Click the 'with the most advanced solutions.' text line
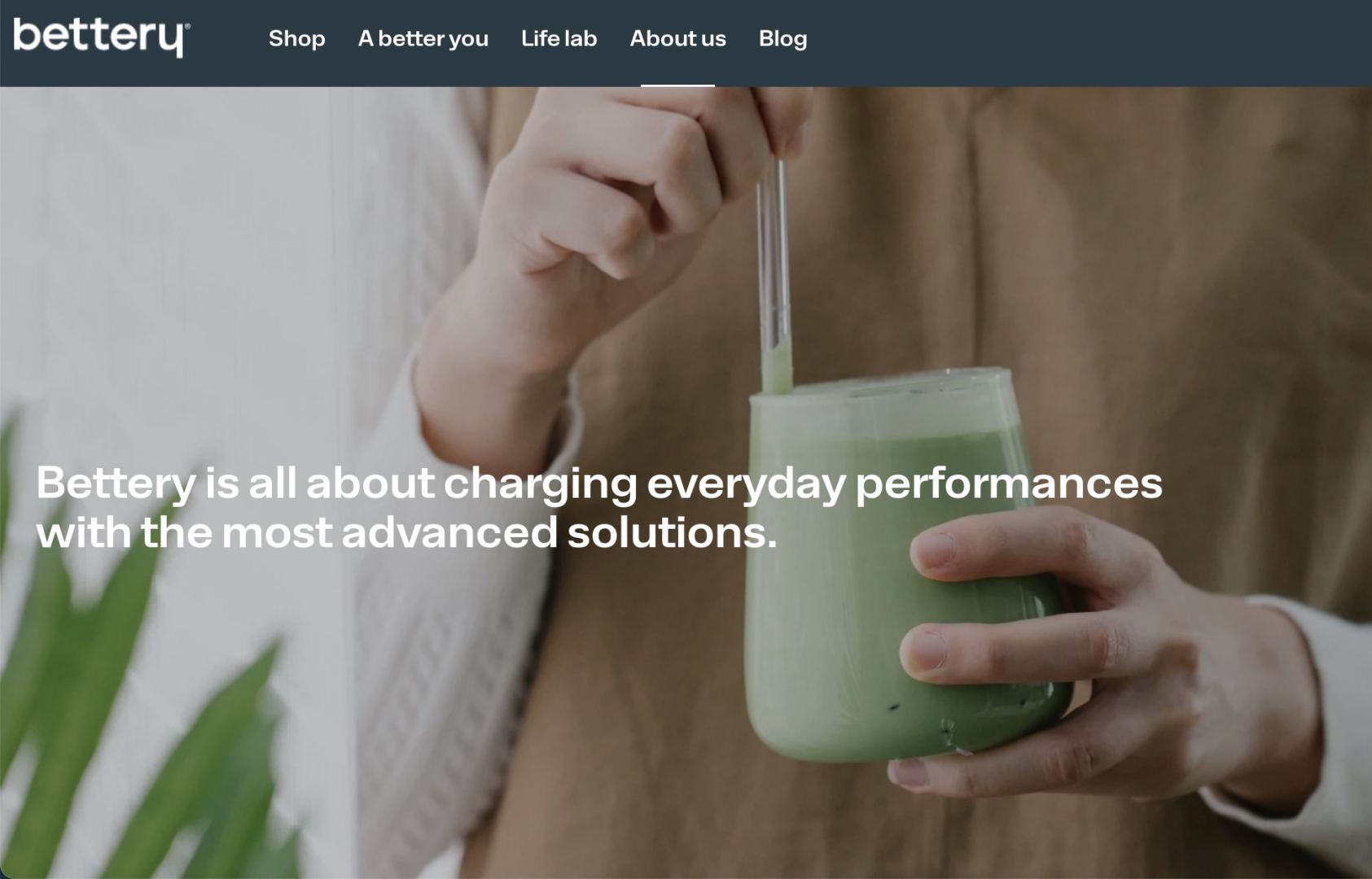Screen dimensions: 1372x879 (x=406, y=532)
